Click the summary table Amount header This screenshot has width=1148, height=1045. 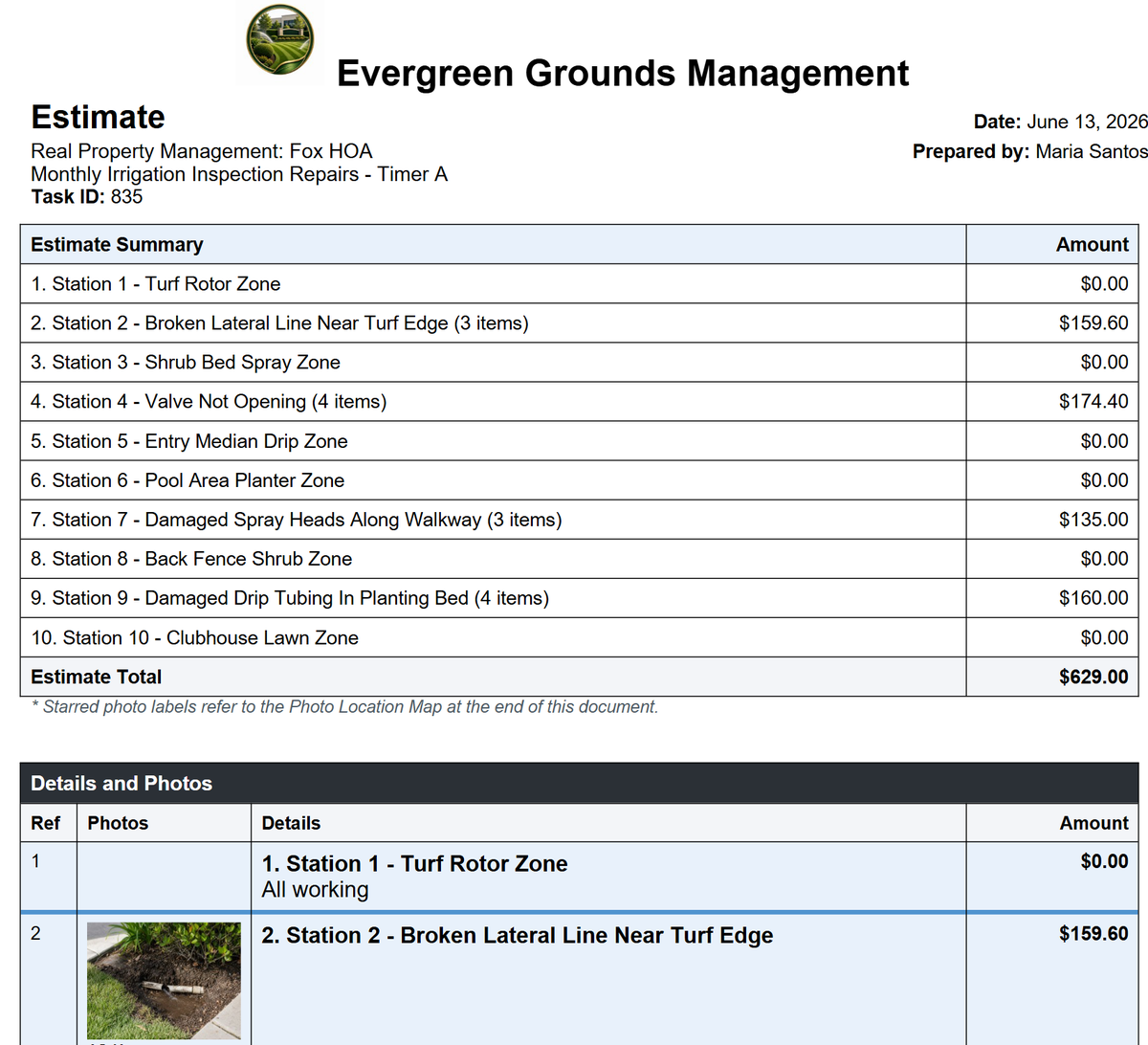point(1052,244)
